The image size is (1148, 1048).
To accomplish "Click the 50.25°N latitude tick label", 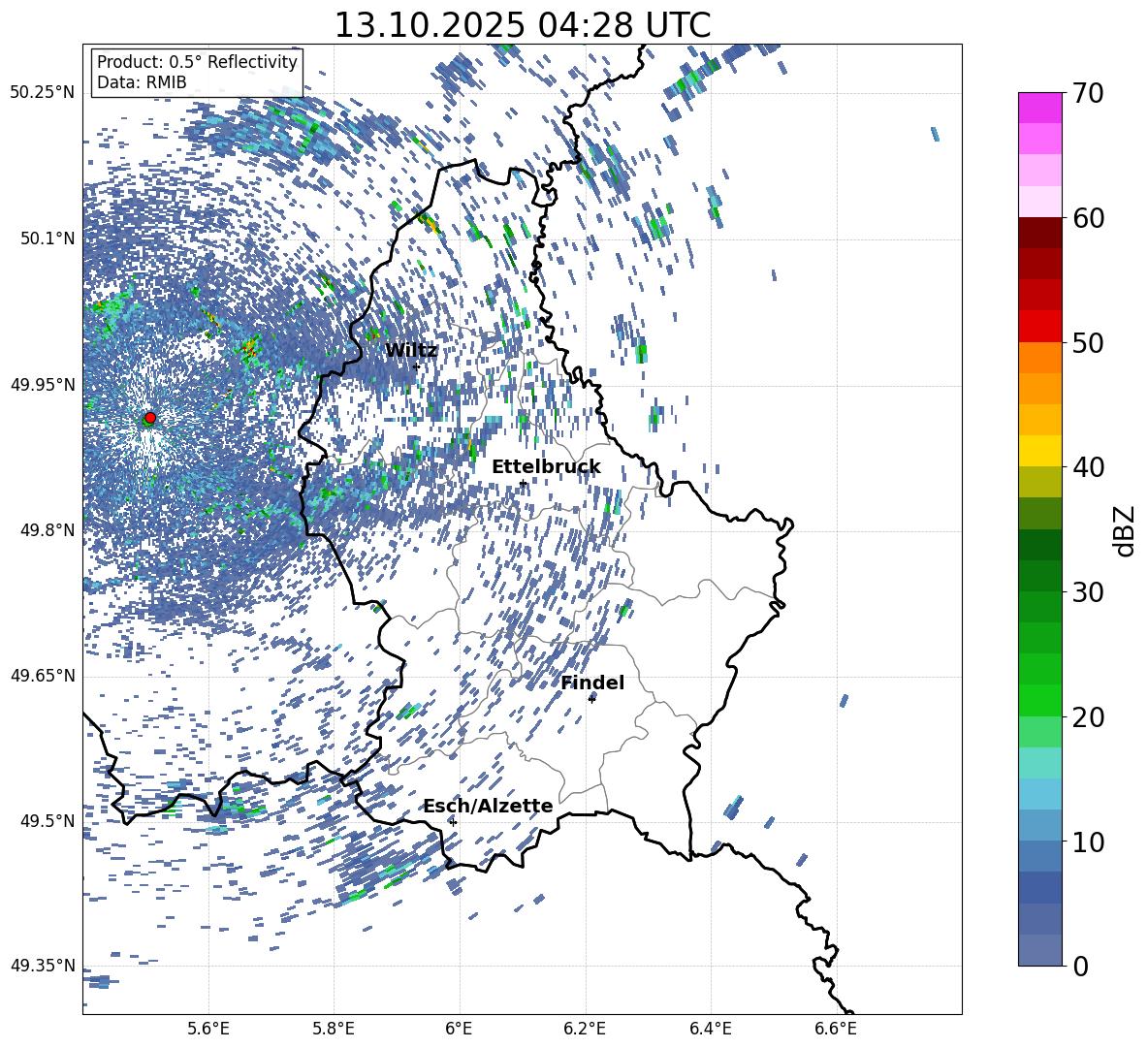I will (x=43, y=93).
